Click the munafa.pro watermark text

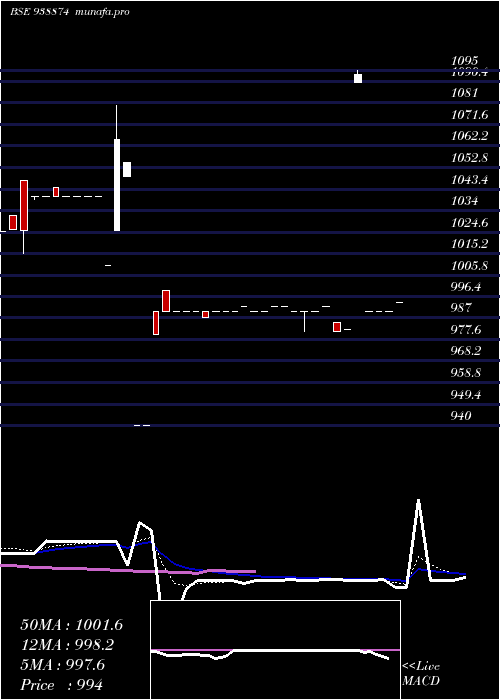coord(103,12)
